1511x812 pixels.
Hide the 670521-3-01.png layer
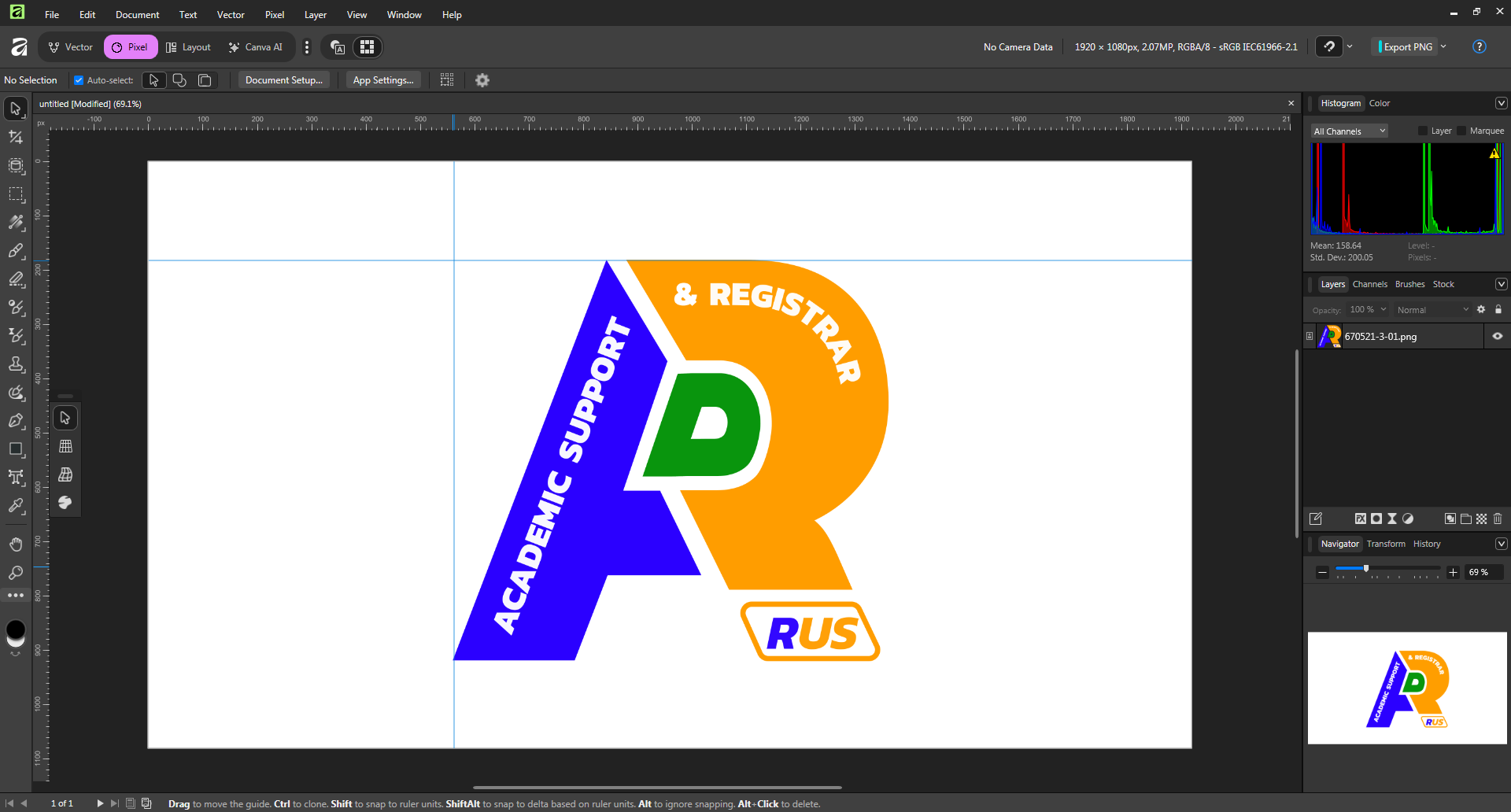click(x=1498, y=336)
